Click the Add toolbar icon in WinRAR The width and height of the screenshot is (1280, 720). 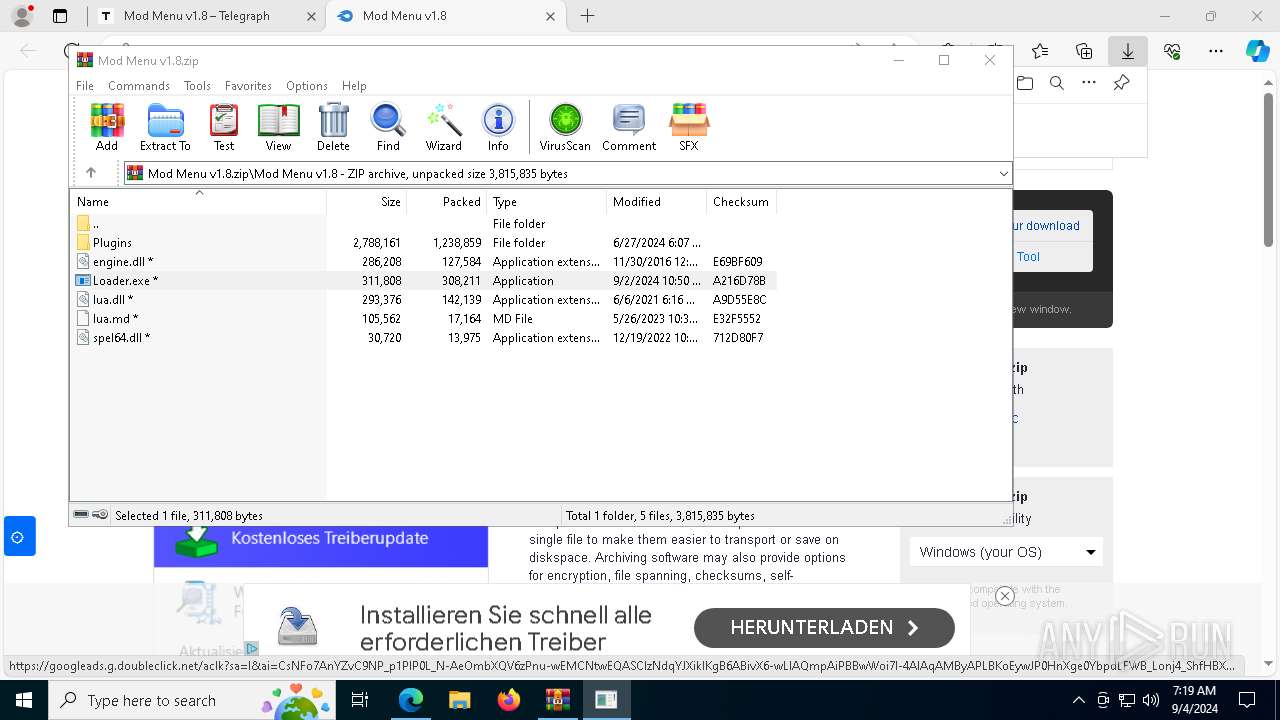tap(107, 127)
